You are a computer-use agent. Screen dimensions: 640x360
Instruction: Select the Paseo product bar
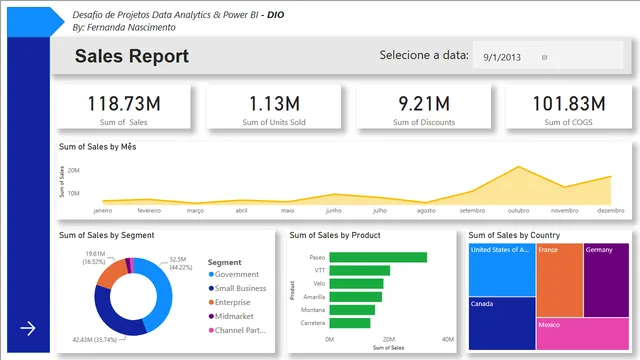click(378, 257)
